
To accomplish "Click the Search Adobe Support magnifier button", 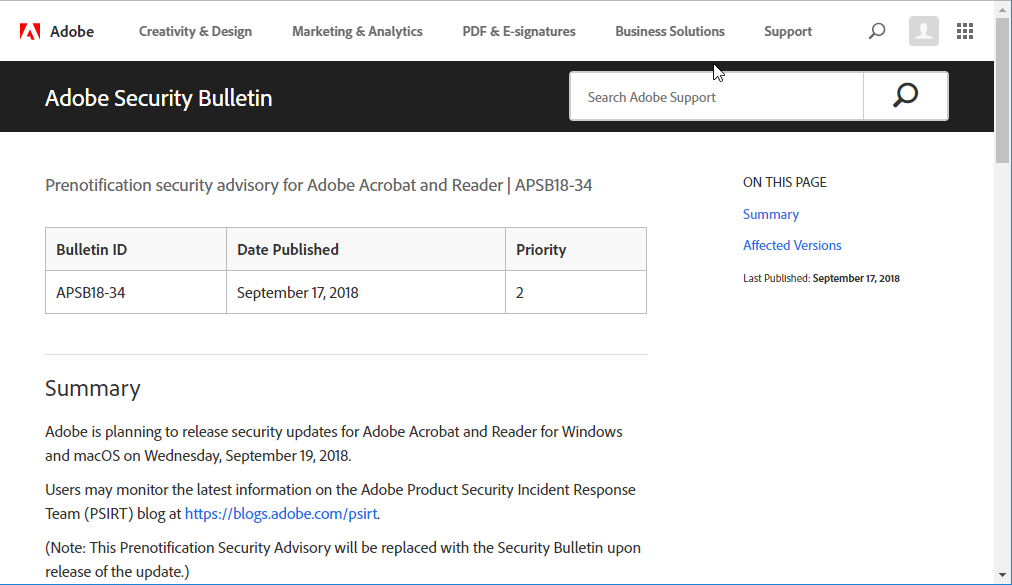I will 904,95.
